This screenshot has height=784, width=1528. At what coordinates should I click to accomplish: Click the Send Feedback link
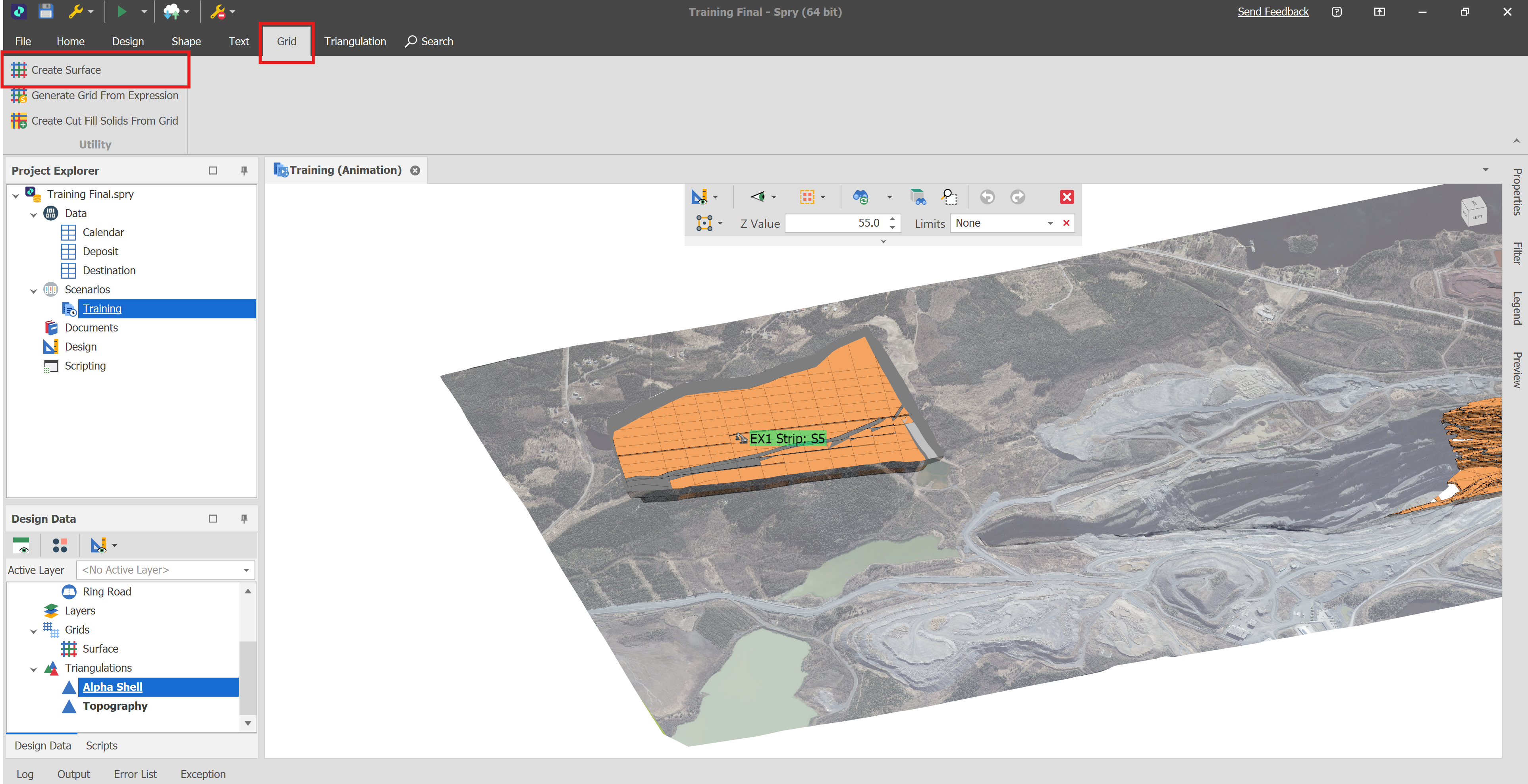[x=1272, y=12]
